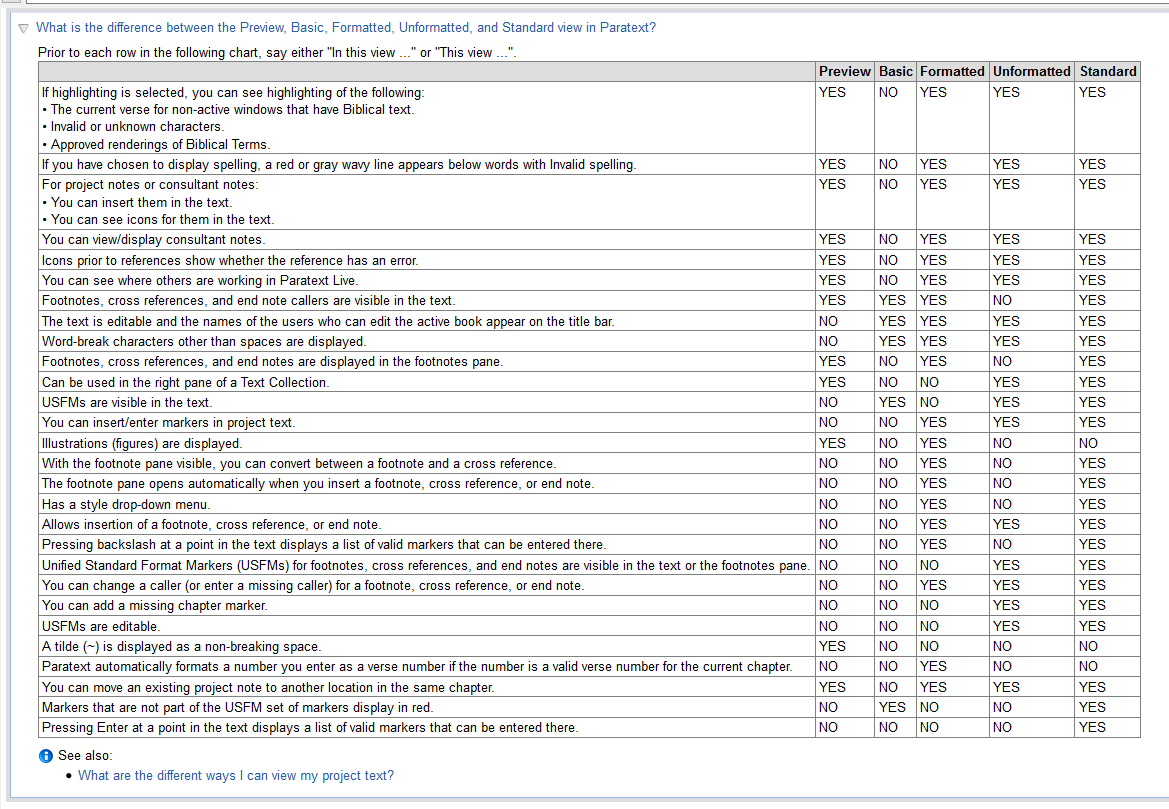
Task: Click the Unformatted YES cell in 'USFMs are editable' row
Action: [x=1032, y=626]
